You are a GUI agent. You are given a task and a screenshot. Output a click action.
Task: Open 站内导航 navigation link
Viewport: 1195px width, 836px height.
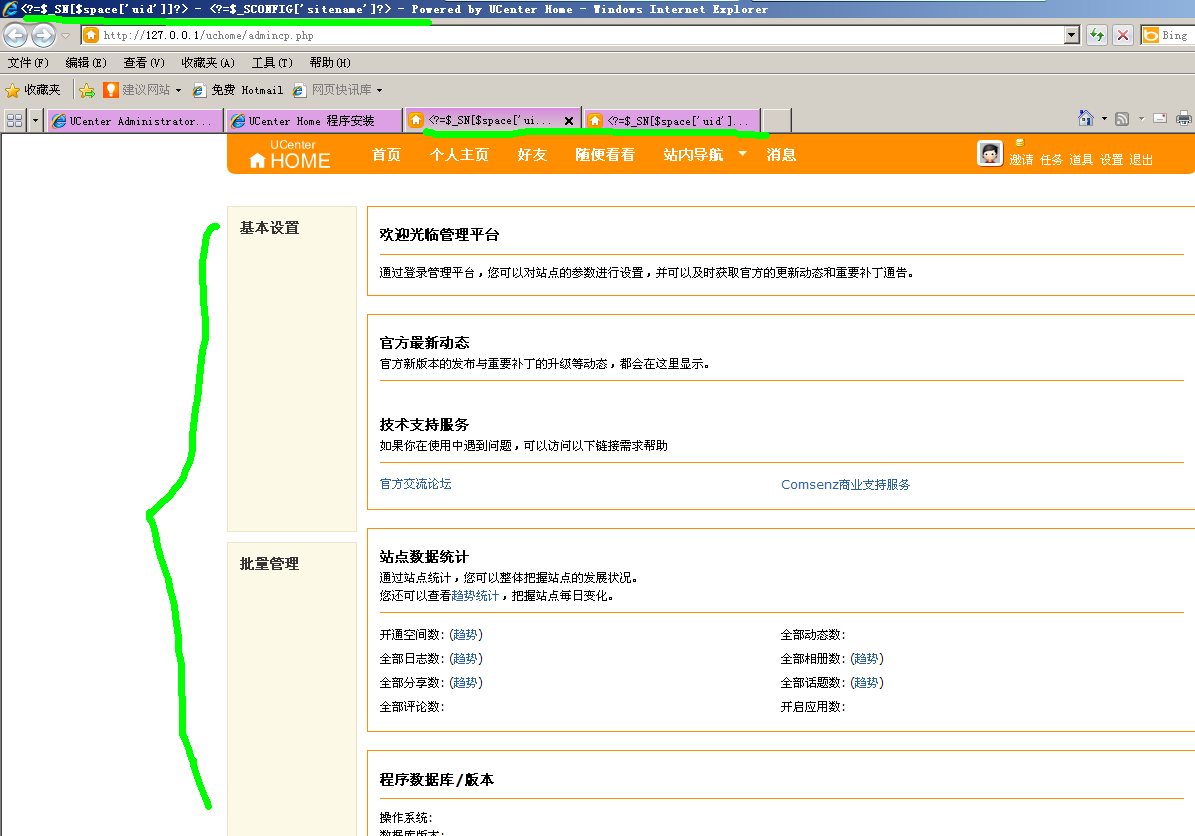693,155
